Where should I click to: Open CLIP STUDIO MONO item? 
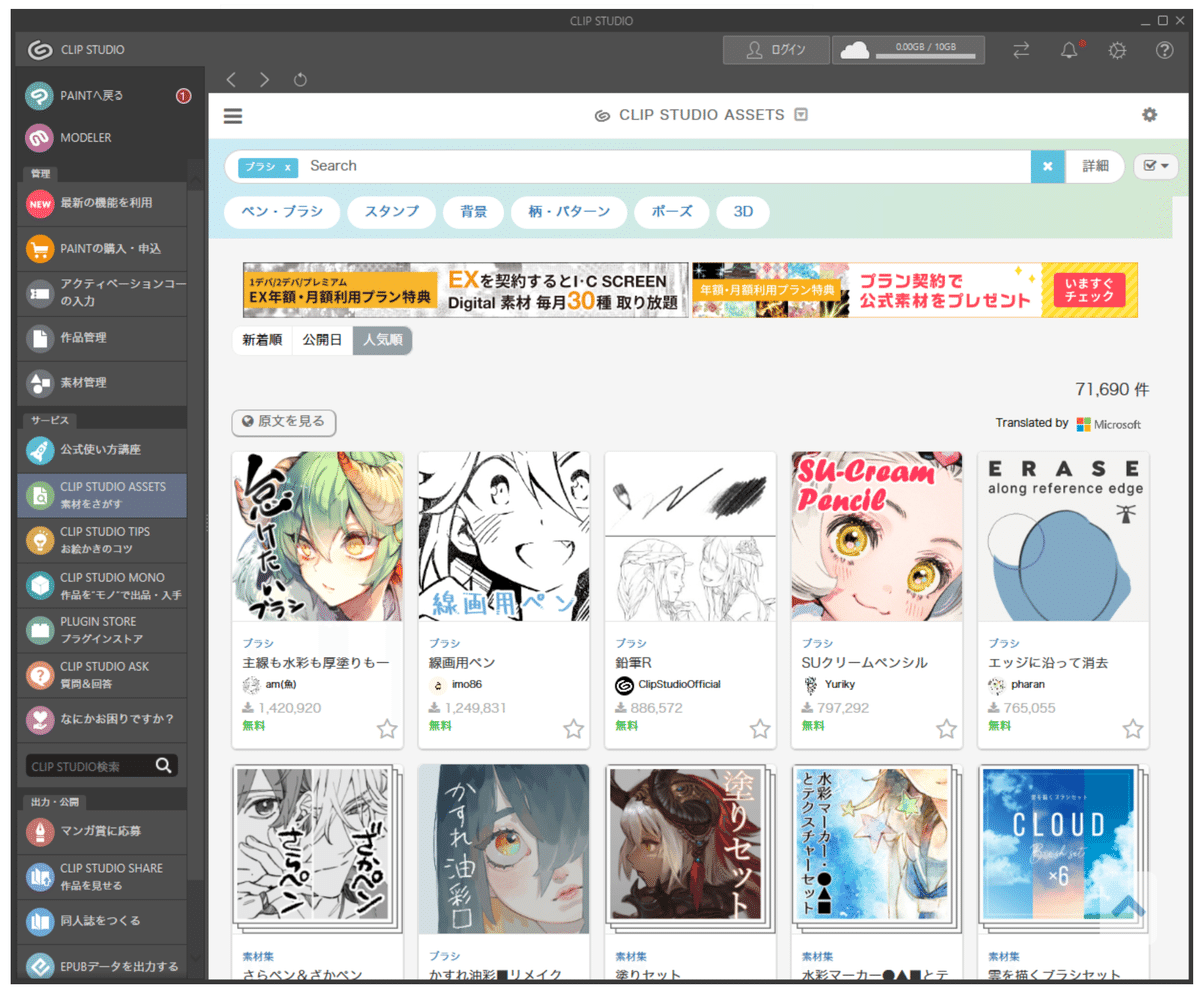(x=103, y=585)
